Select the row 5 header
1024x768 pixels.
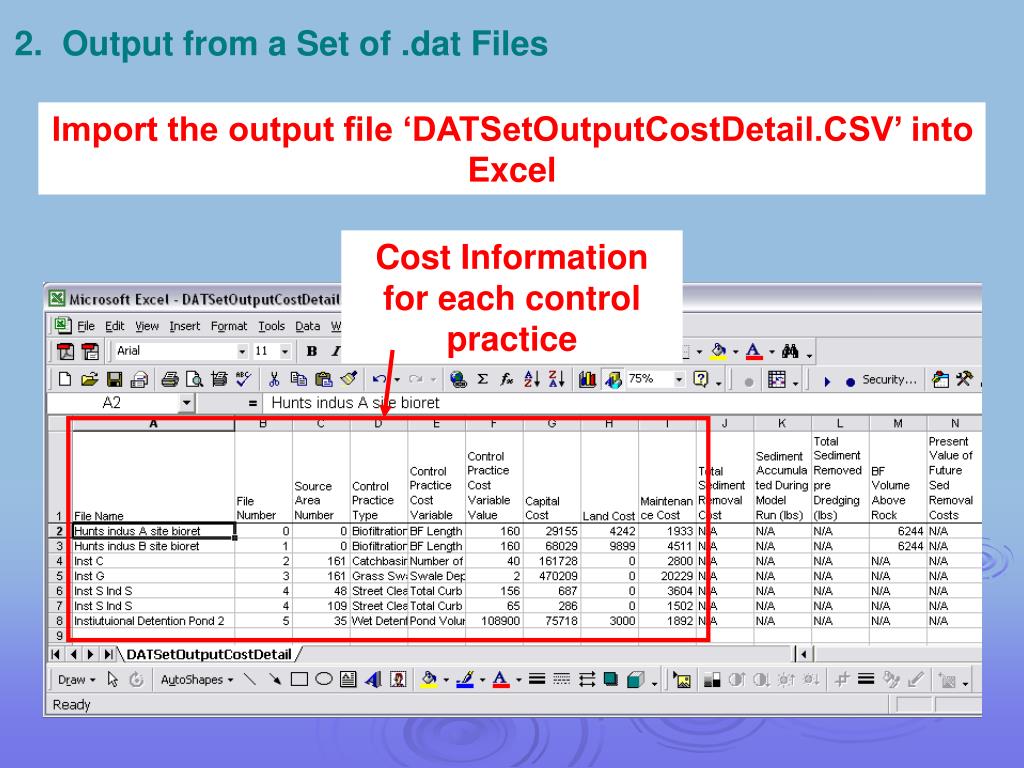[59, 576]
